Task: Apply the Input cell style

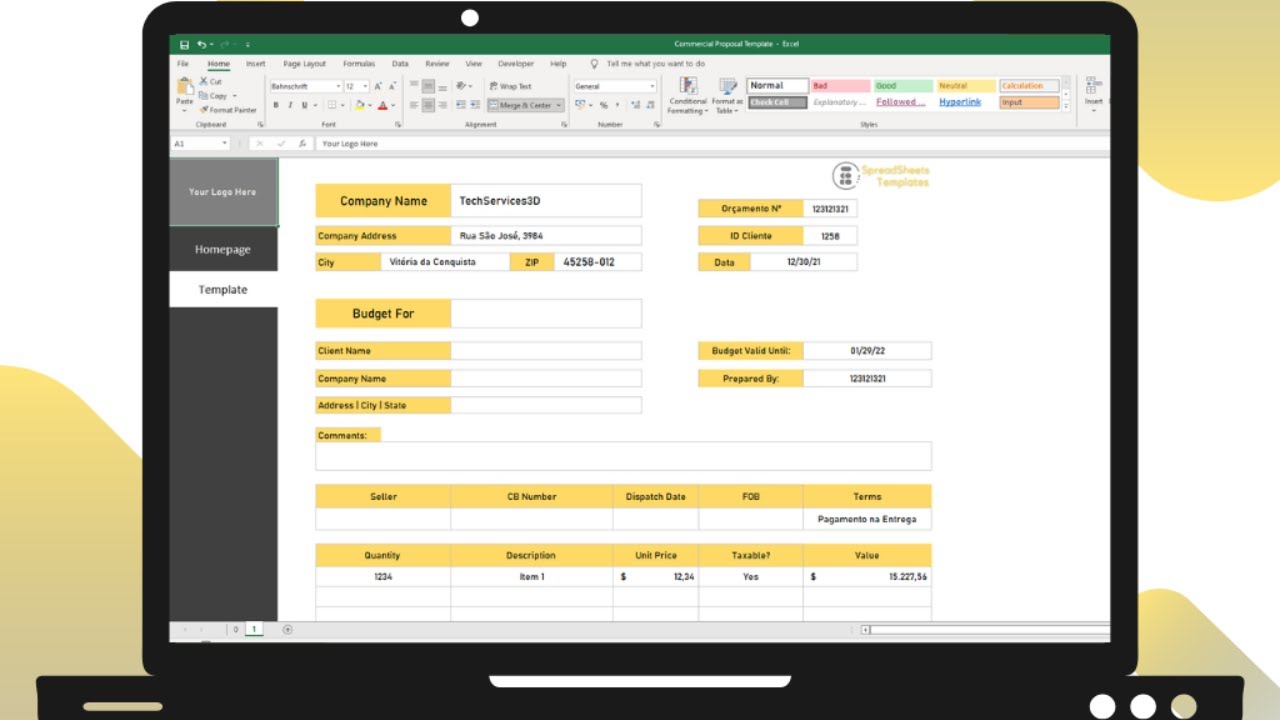Action: (x=1029, y=102)
